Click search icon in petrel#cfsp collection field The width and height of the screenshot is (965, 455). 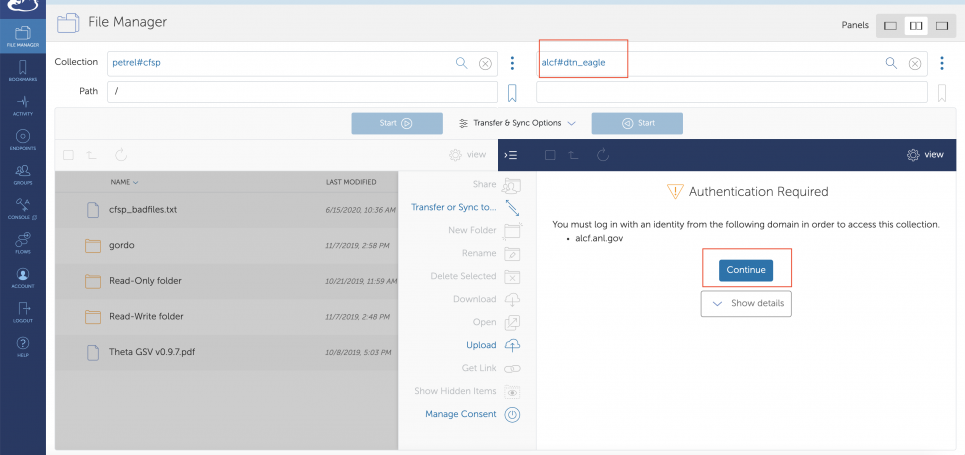[x=461, y=63]
